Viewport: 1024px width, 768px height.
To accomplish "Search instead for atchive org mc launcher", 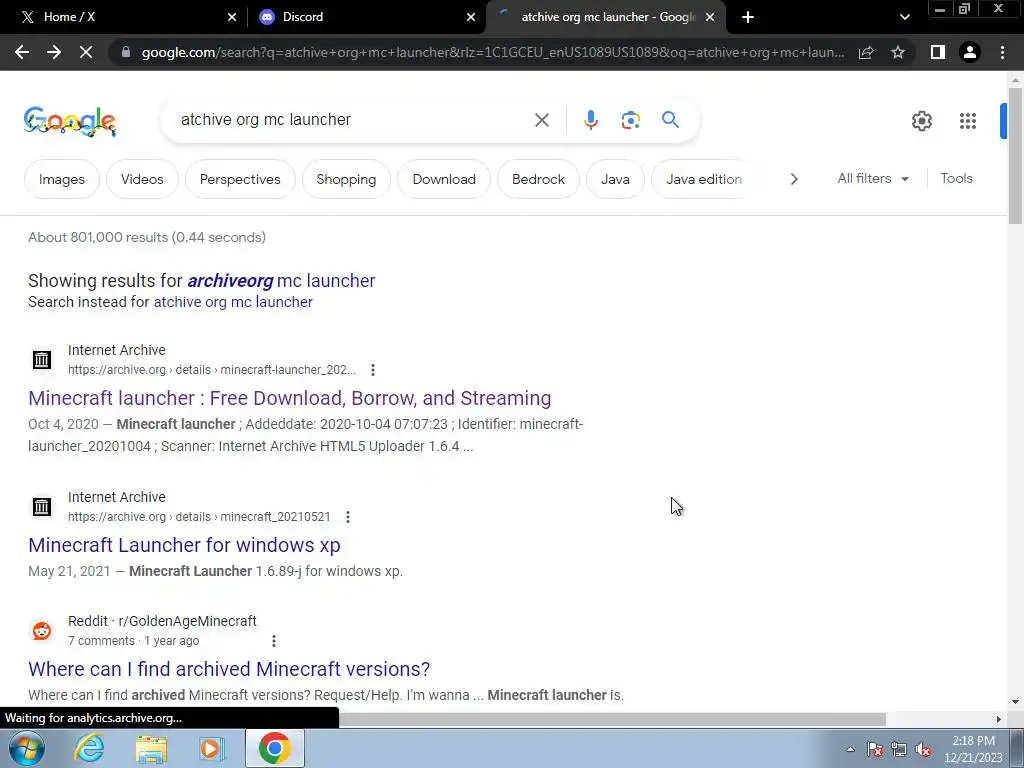I will (233, 302).
